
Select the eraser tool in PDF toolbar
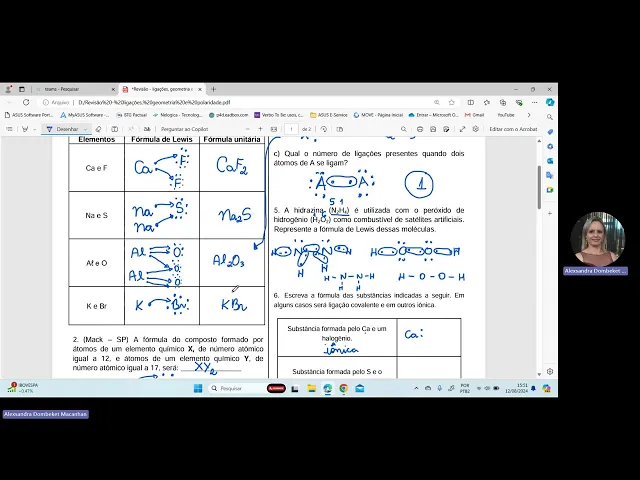click(x=98, y=129)
